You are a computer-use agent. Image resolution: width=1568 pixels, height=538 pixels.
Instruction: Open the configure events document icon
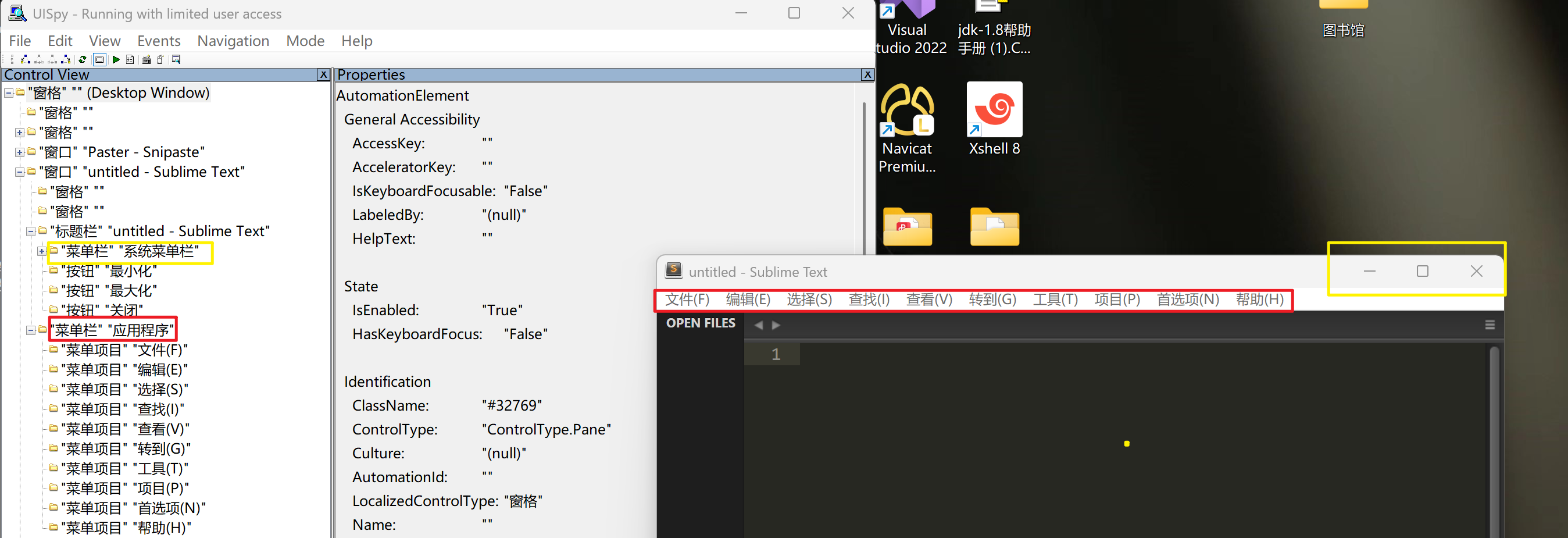click(130, 60)
